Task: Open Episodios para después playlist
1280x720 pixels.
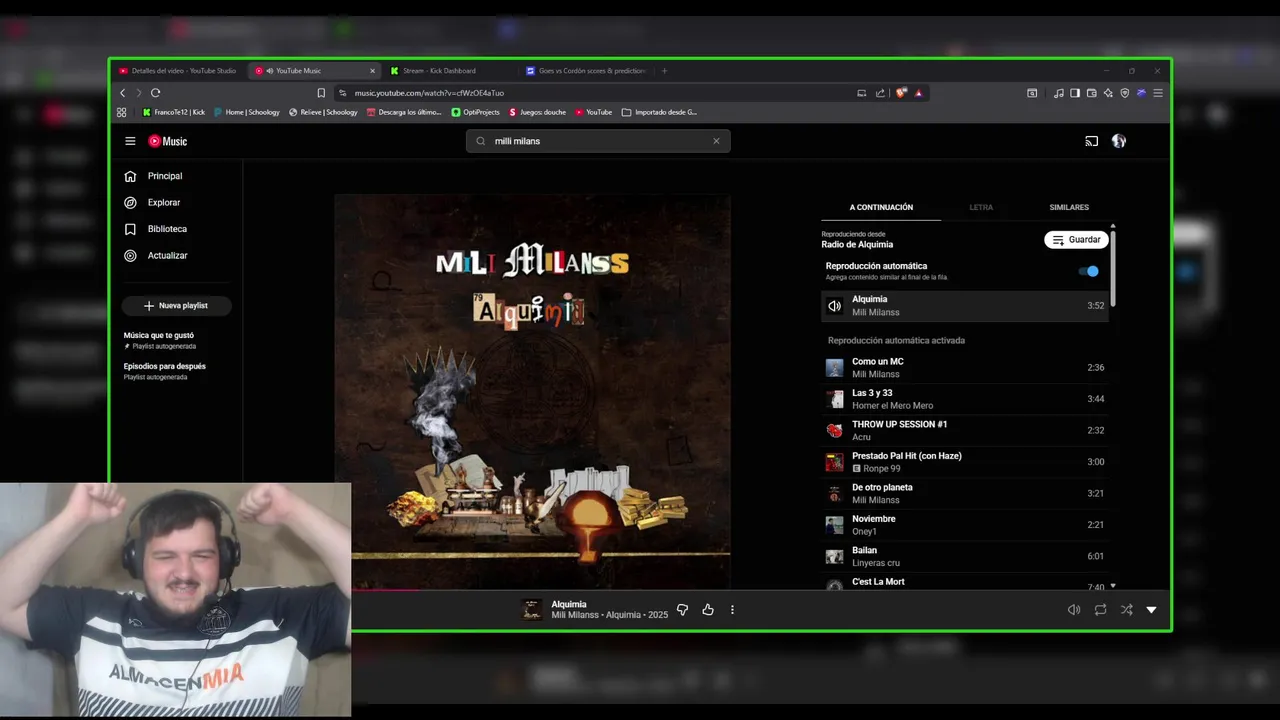Action: [165, 371]
